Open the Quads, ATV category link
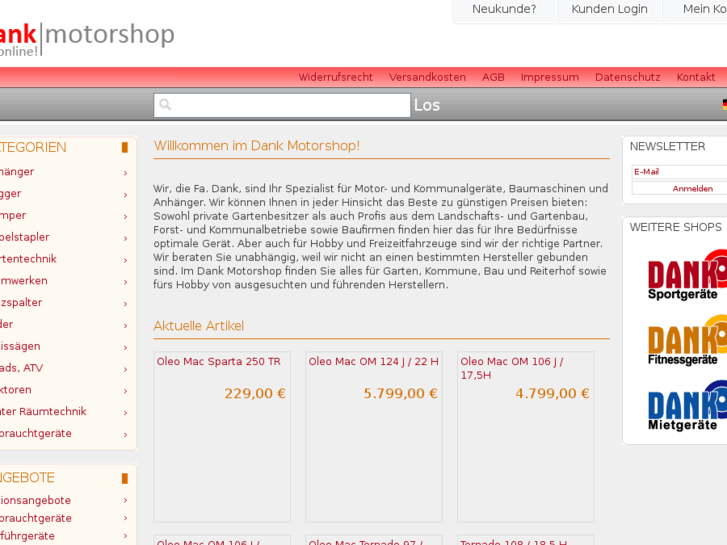The width and height of the screenshot is (727, 545). (x=21, y=368)
